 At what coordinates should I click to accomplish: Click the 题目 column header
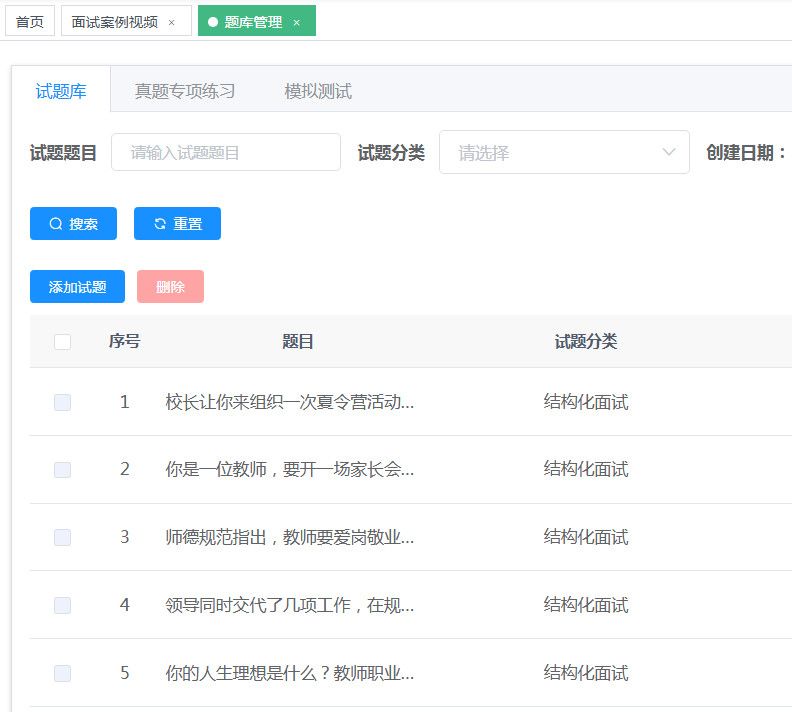[x=298, y=342]
